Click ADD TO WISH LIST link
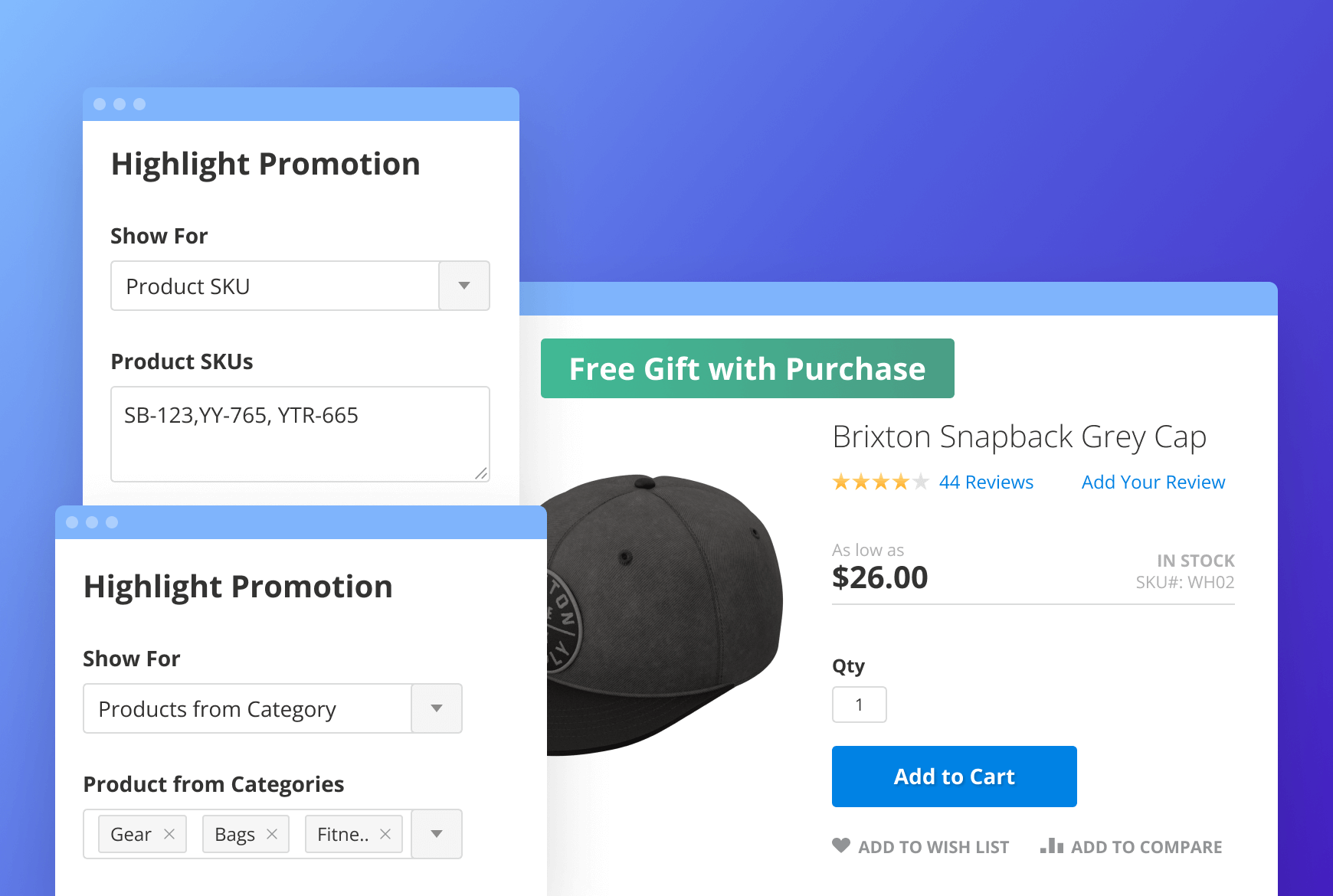 click(933, 847)
